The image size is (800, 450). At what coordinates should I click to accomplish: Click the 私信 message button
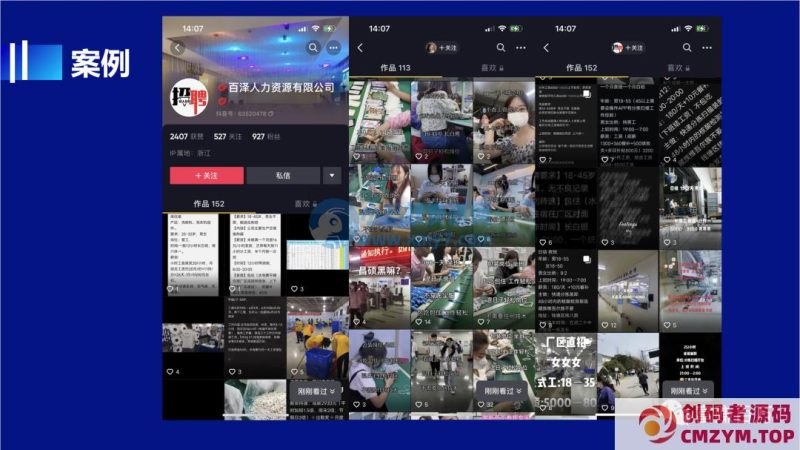click(283, 176)
